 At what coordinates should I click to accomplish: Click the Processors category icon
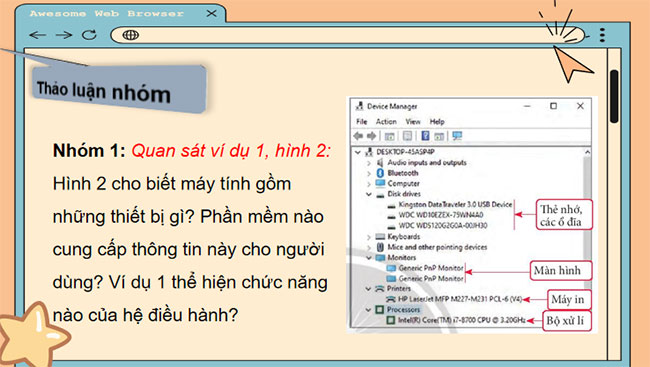click(379, 310)
